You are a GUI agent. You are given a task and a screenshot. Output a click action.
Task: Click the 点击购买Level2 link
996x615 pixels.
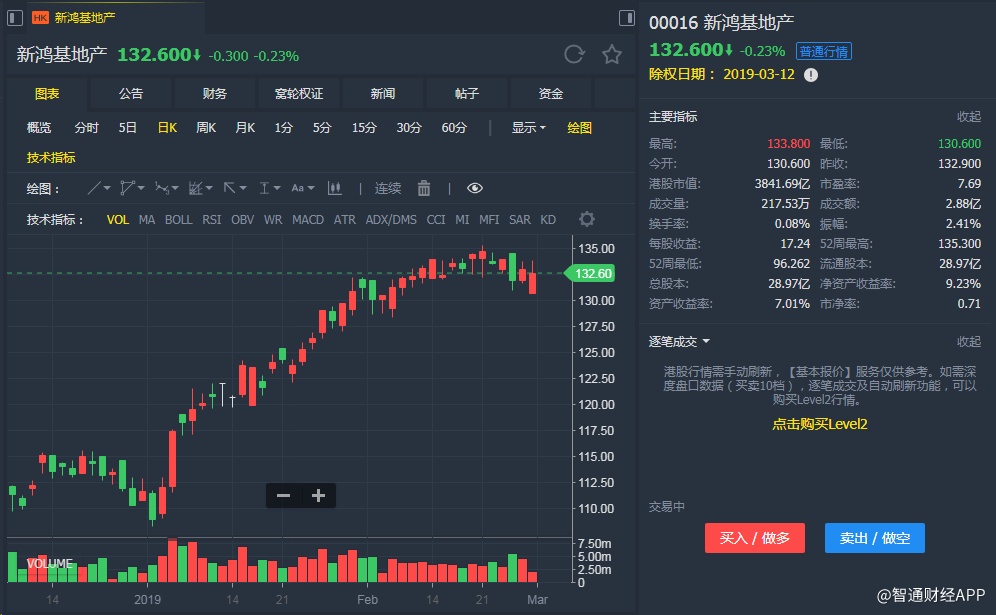[x=819, y=424]
